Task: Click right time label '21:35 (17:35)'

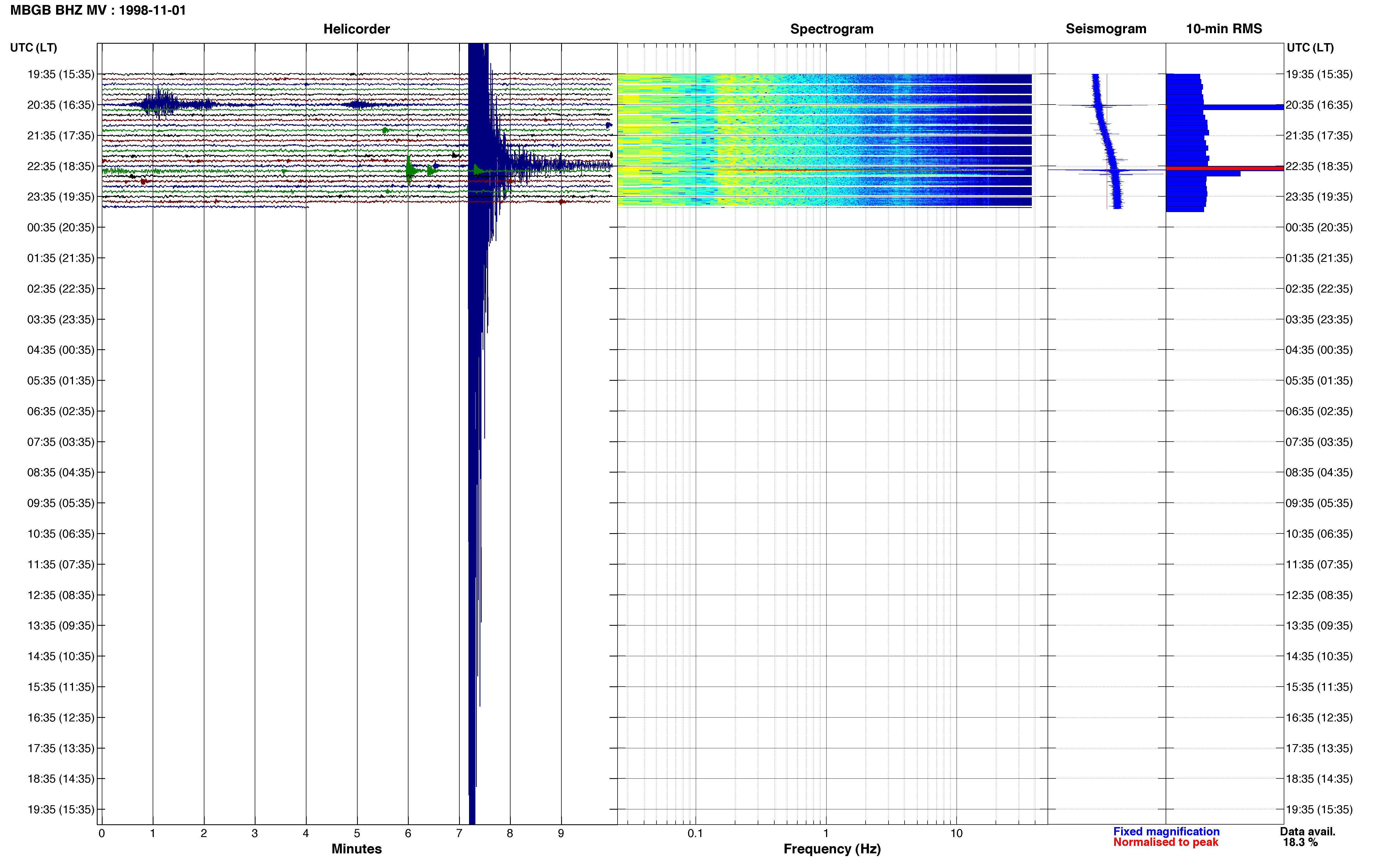Action: 1319,135
